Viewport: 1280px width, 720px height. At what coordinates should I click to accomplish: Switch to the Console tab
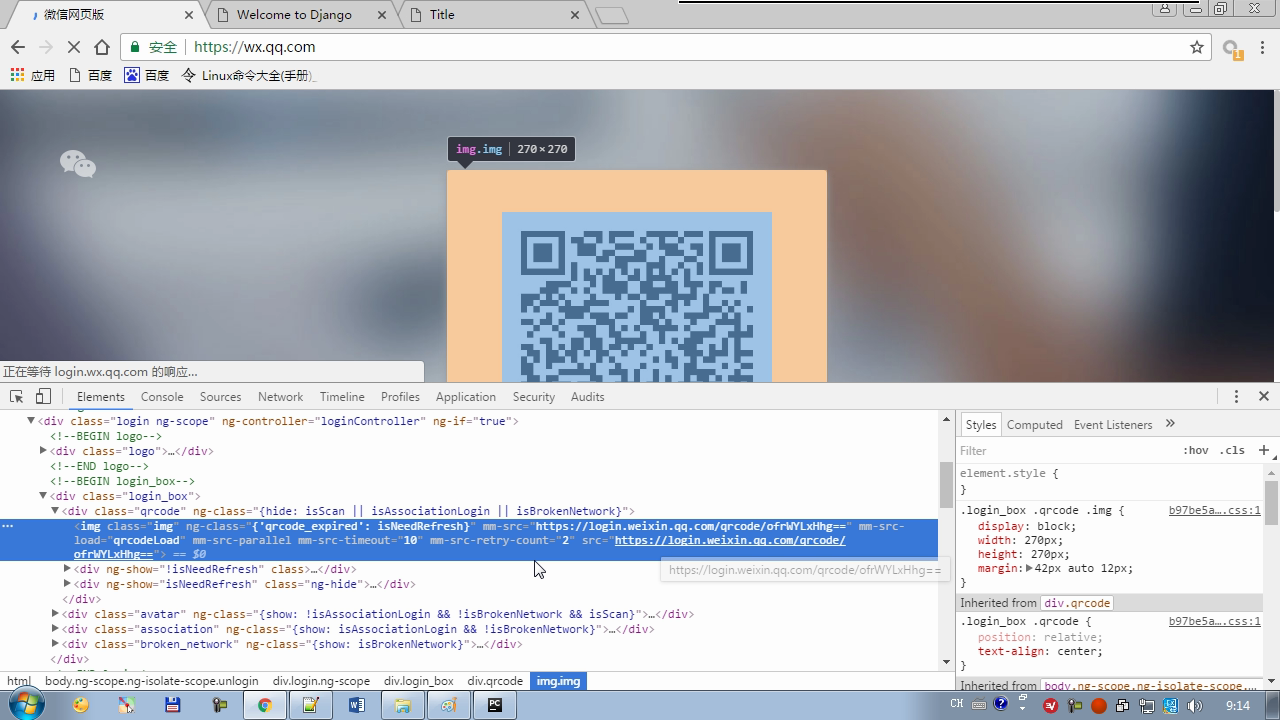(x=162, y=397)
